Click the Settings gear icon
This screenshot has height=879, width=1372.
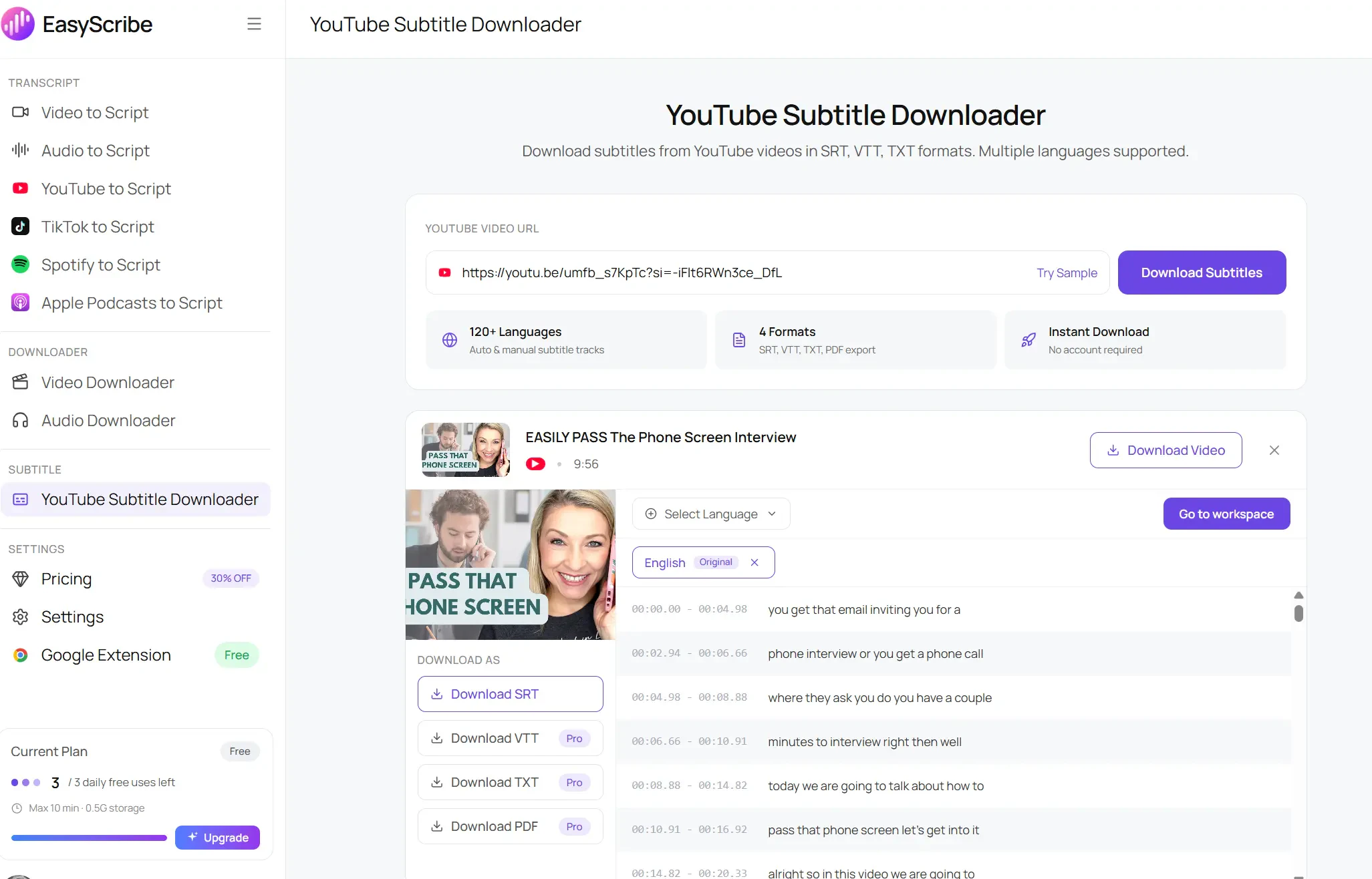click(x=21, y=617)
